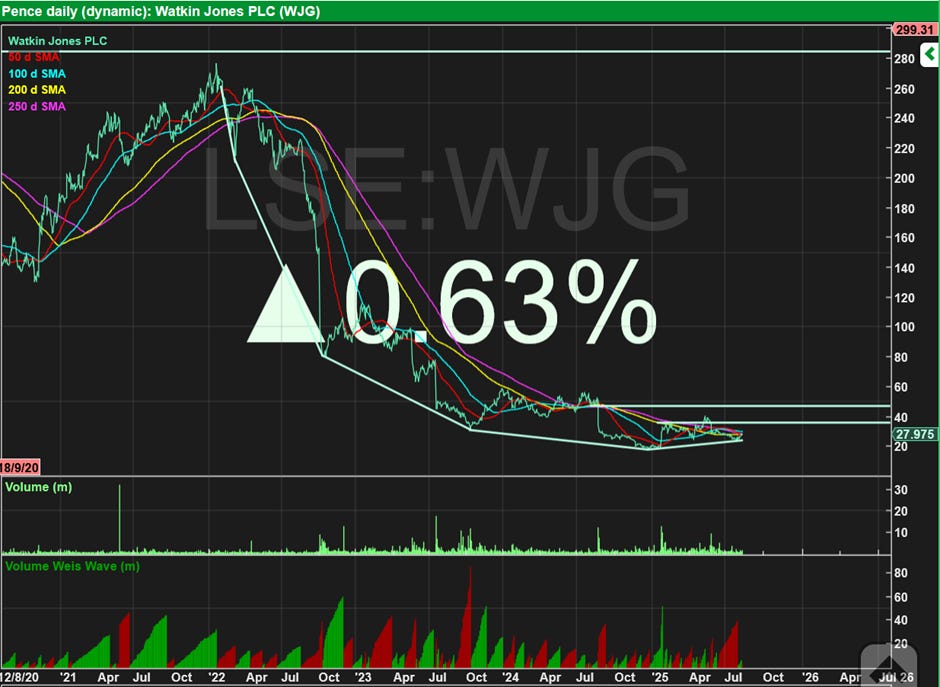Viewport: 940px width, 687px height.
Task: Select the 'Watkin Jones PLC' legend label
Action: point(58,41)
